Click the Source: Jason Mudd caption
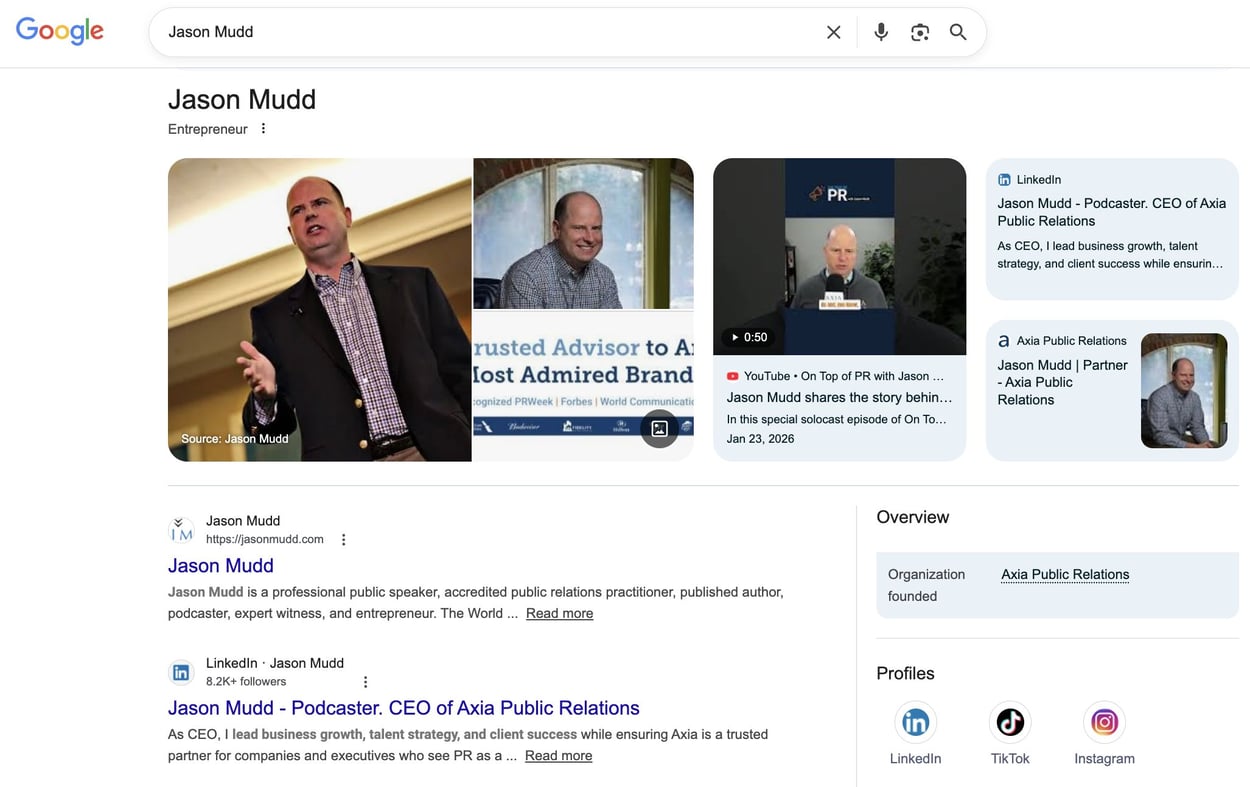 click(235, 439)
